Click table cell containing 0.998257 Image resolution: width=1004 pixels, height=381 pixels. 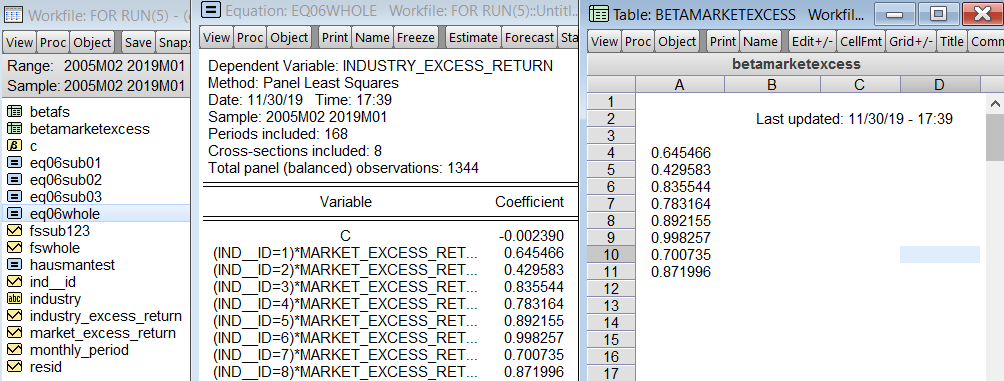681,238
